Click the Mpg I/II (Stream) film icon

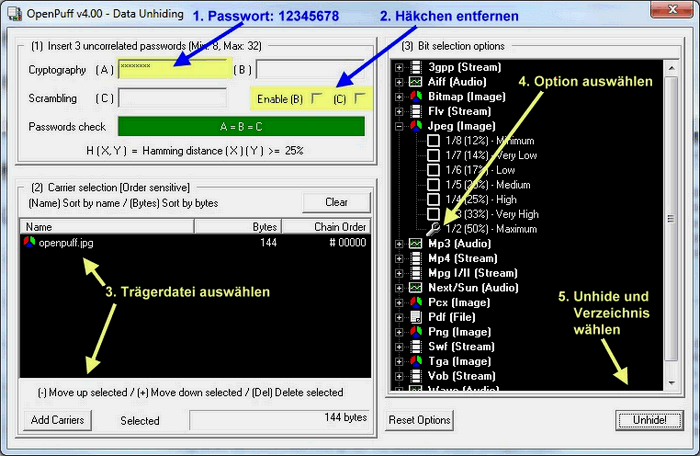pyautogui.click(x=416, y=273)
